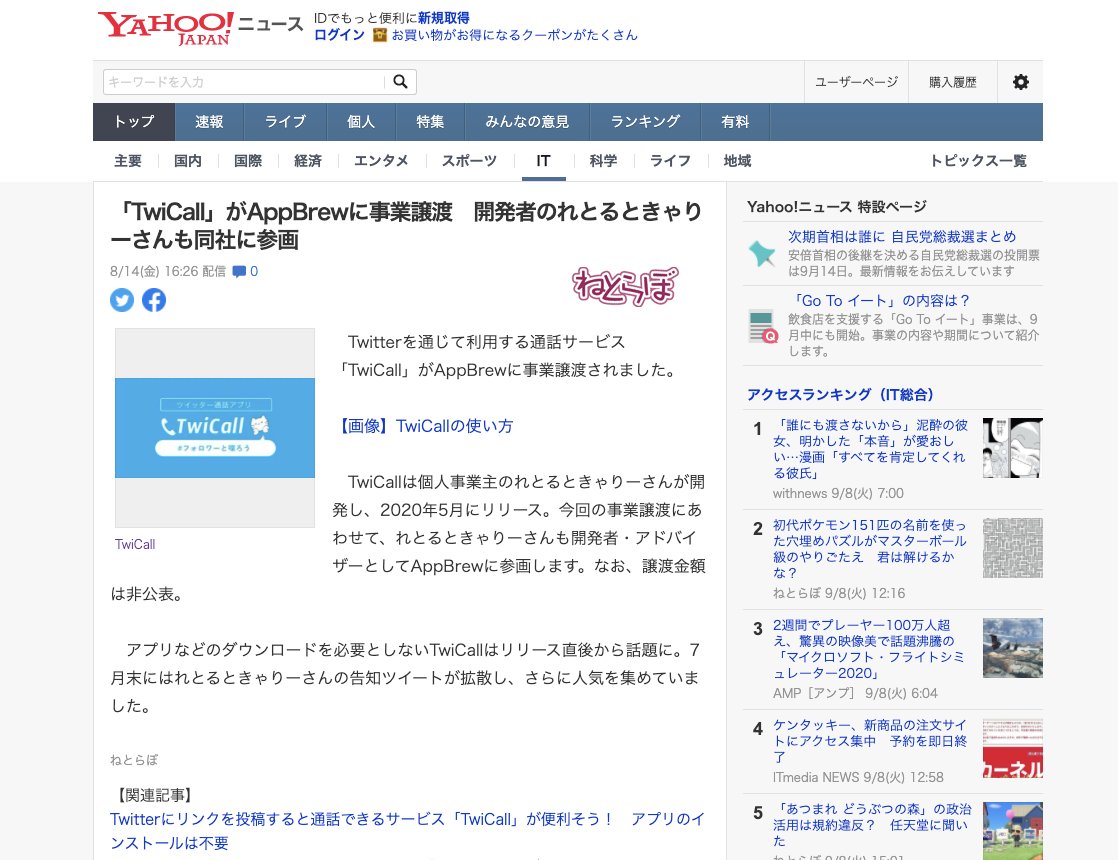1118x860 pixels.
Task: Open 「Go To イート」の内容は？ link
Action: 881,301
